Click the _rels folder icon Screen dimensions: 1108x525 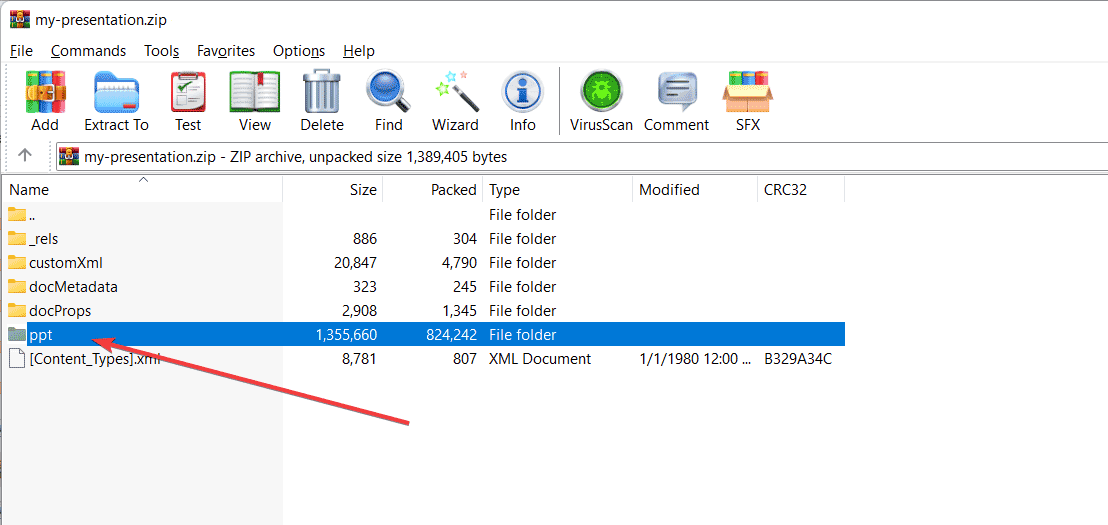(17, 238)
